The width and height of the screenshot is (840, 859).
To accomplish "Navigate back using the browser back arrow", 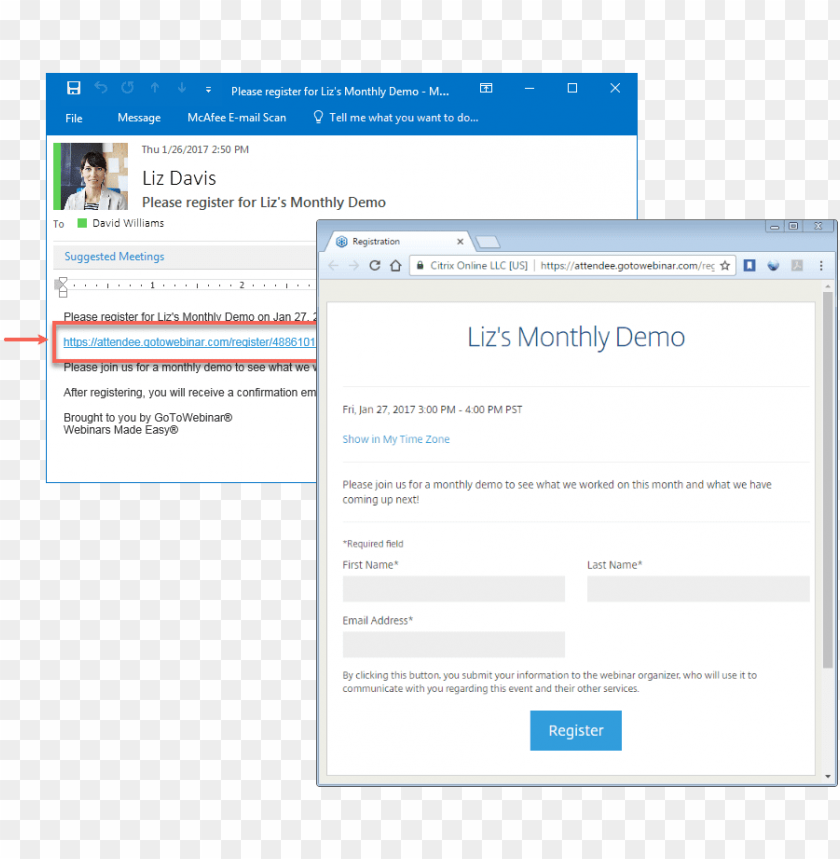I will [x=333, y=265].
